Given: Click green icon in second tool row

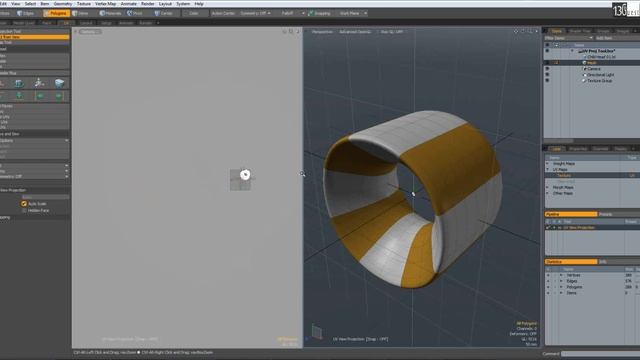Looking at the screenshot, I should [19, 96].
